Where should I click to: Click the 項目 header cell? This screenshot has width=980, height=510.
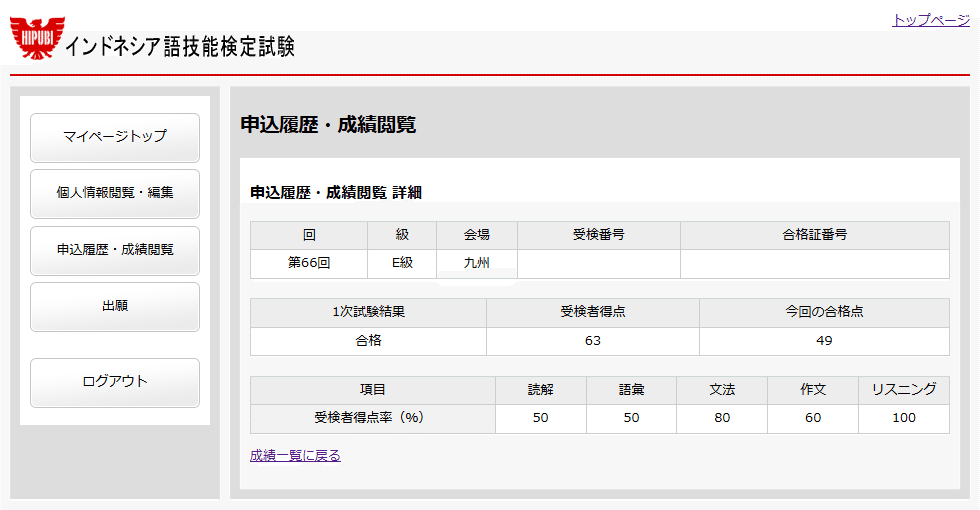point(372,390)
